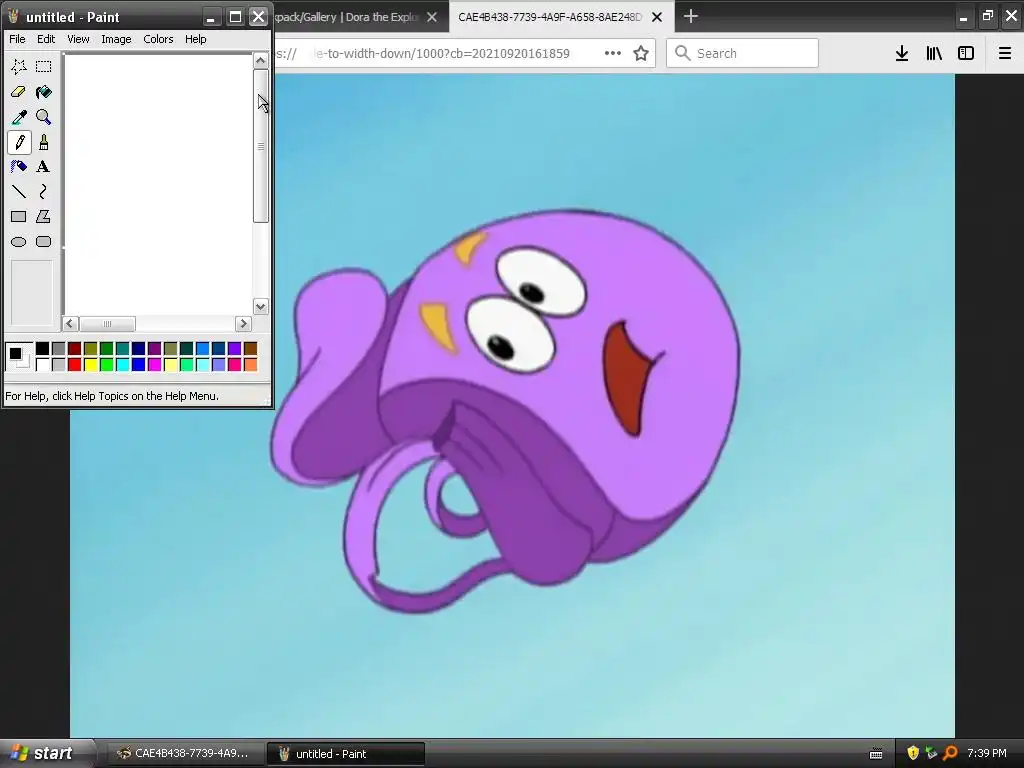
Task: Choose the white color swatch
Action: pos(42,364)
